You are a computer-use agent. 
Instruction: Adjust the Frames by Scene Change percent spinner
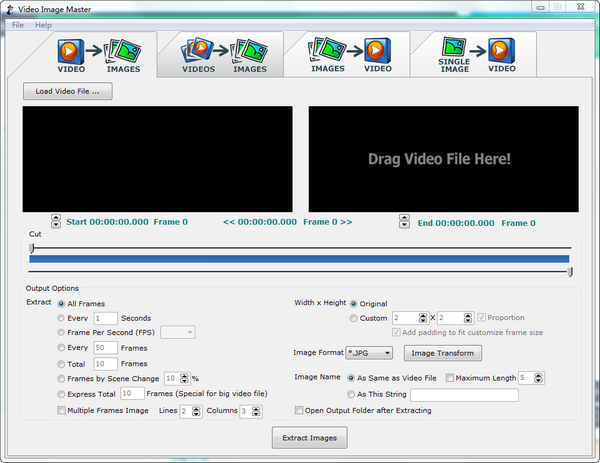(185, 378)
